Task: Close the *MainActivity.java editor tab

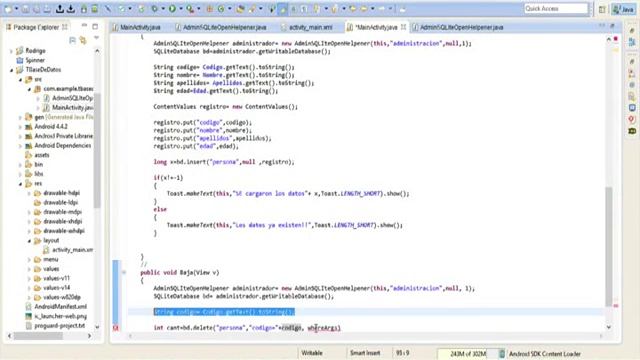Action: tap(403, 27)
